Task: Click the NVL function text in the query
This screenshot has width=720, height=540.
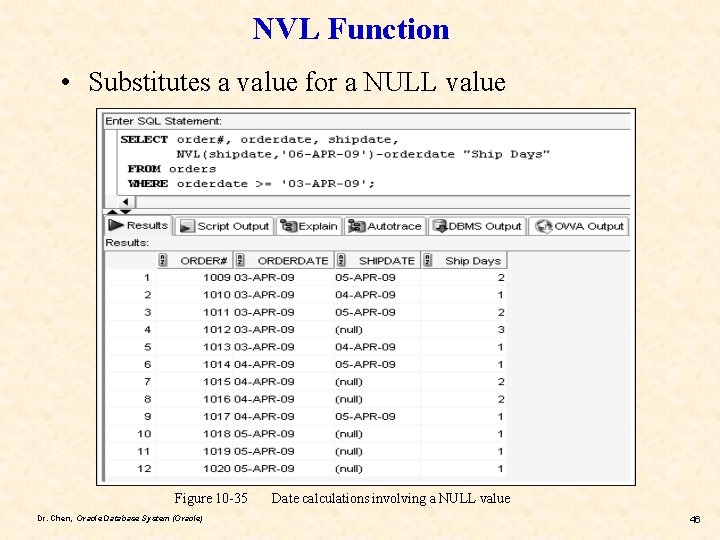Action: 188,154
